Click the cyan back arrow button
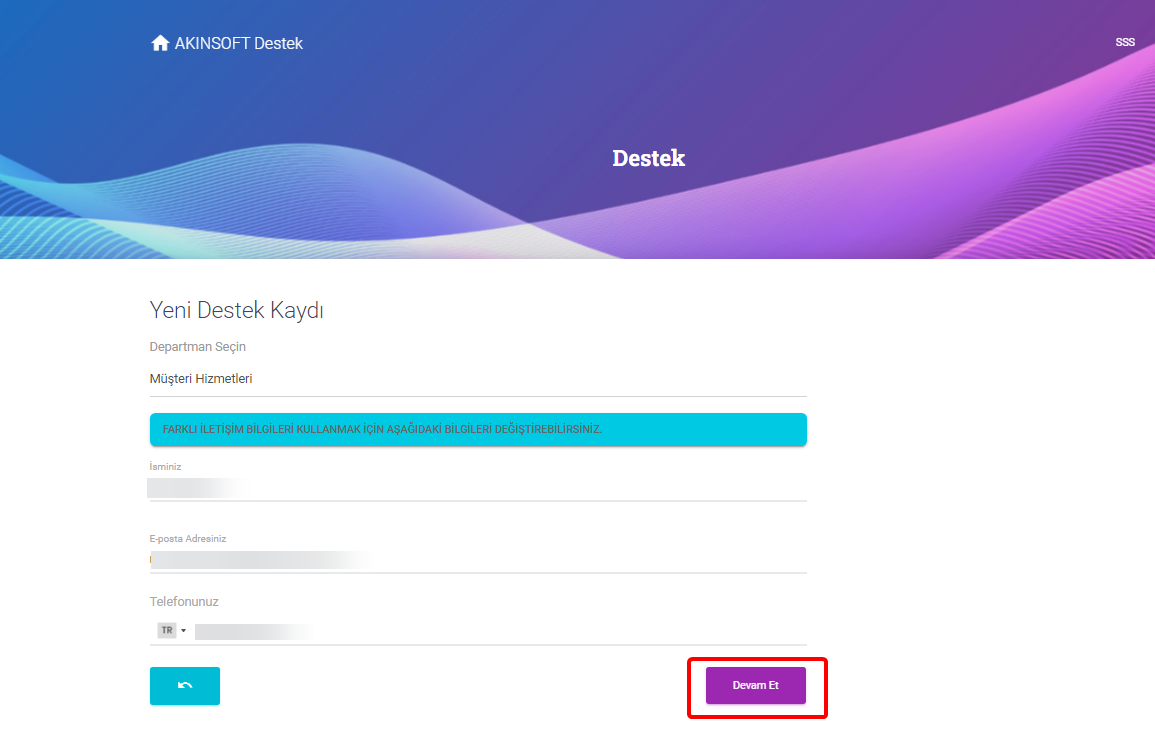Viewport: 1155px width, 734px height. pyautogui.click(x=185, y=686)
